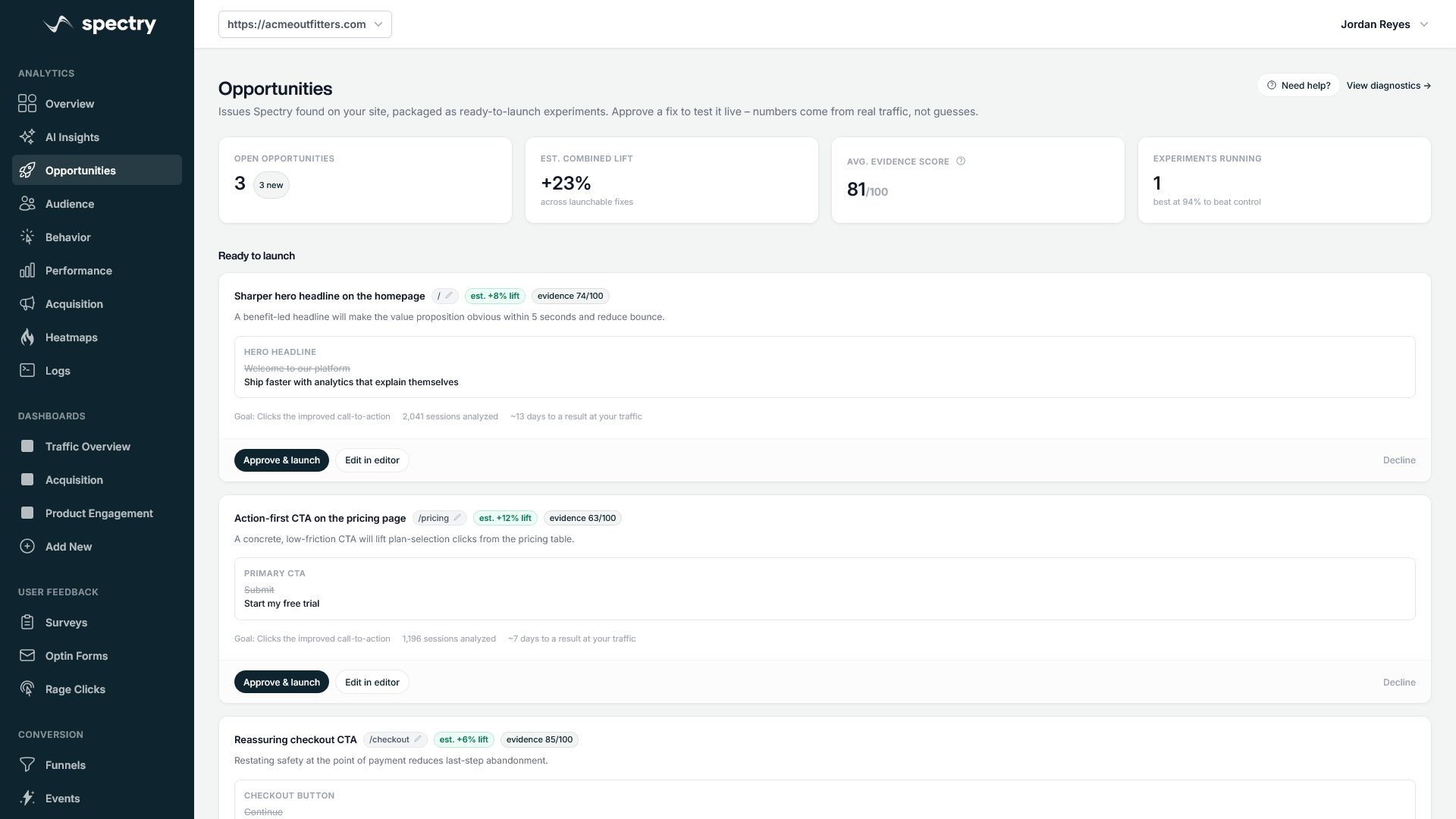1456x819 pixels.
Task: Open the Traffic Overview dashboard
Action: pos(97,447)
